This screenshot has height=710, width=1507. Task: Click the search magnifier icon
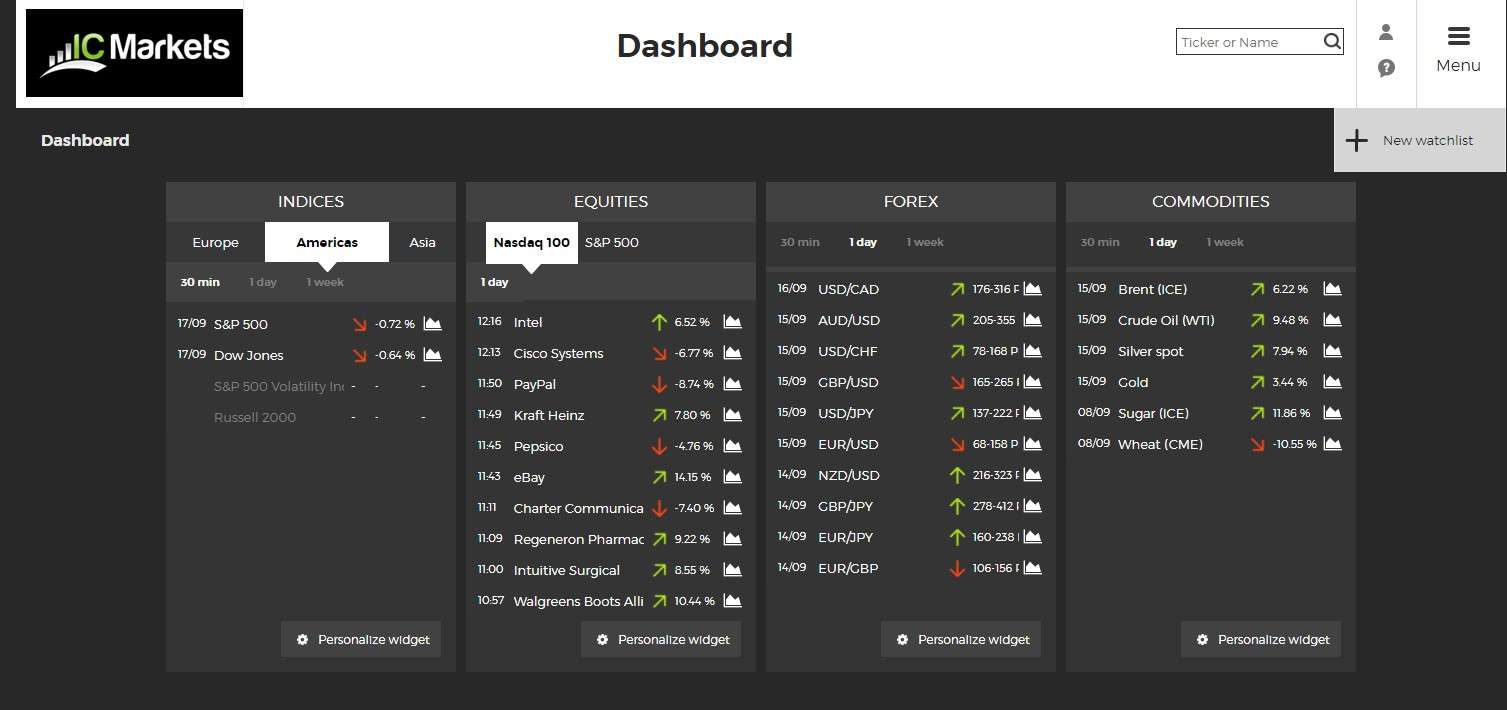(x=1332, y=42)
